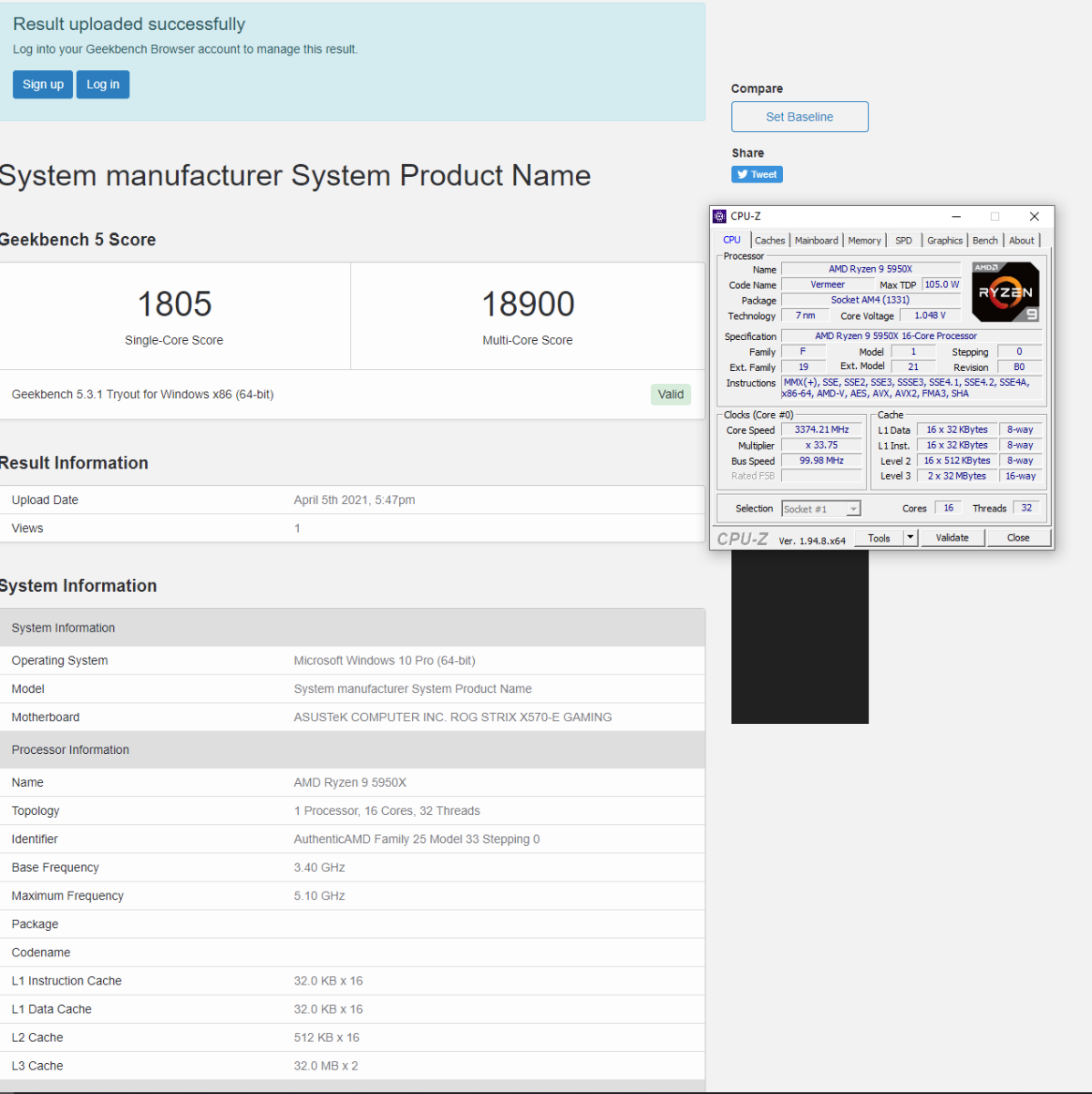The width and height of the screenshot is (1092, 1094).
Task: Select the SPD tab in CPU-Z
Action: [903, 241]
